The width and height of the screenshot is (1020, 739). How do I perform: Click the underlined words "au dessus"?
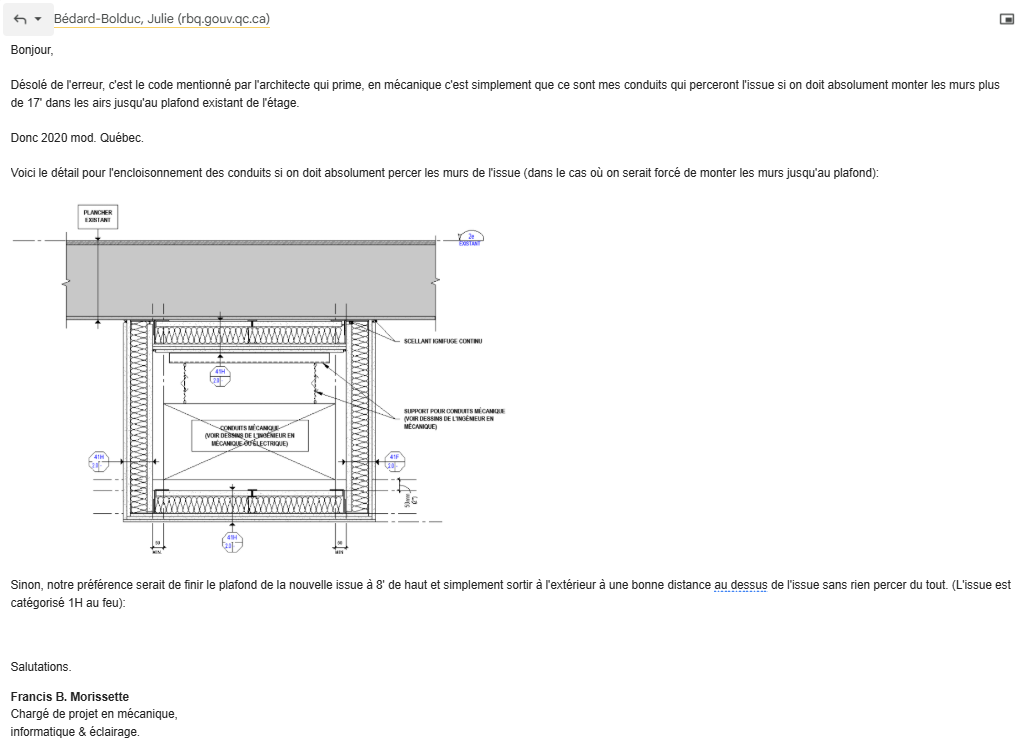point(742,584)
